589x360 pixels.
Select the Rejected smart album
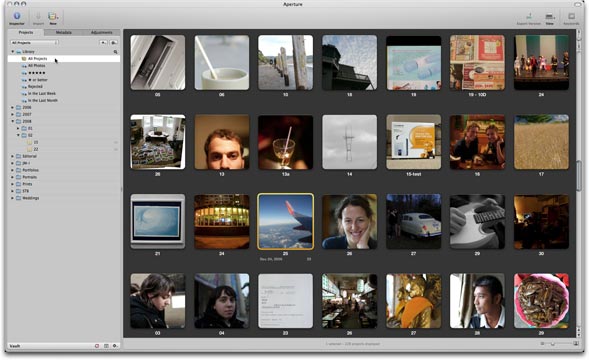click(x=35, y=86)
